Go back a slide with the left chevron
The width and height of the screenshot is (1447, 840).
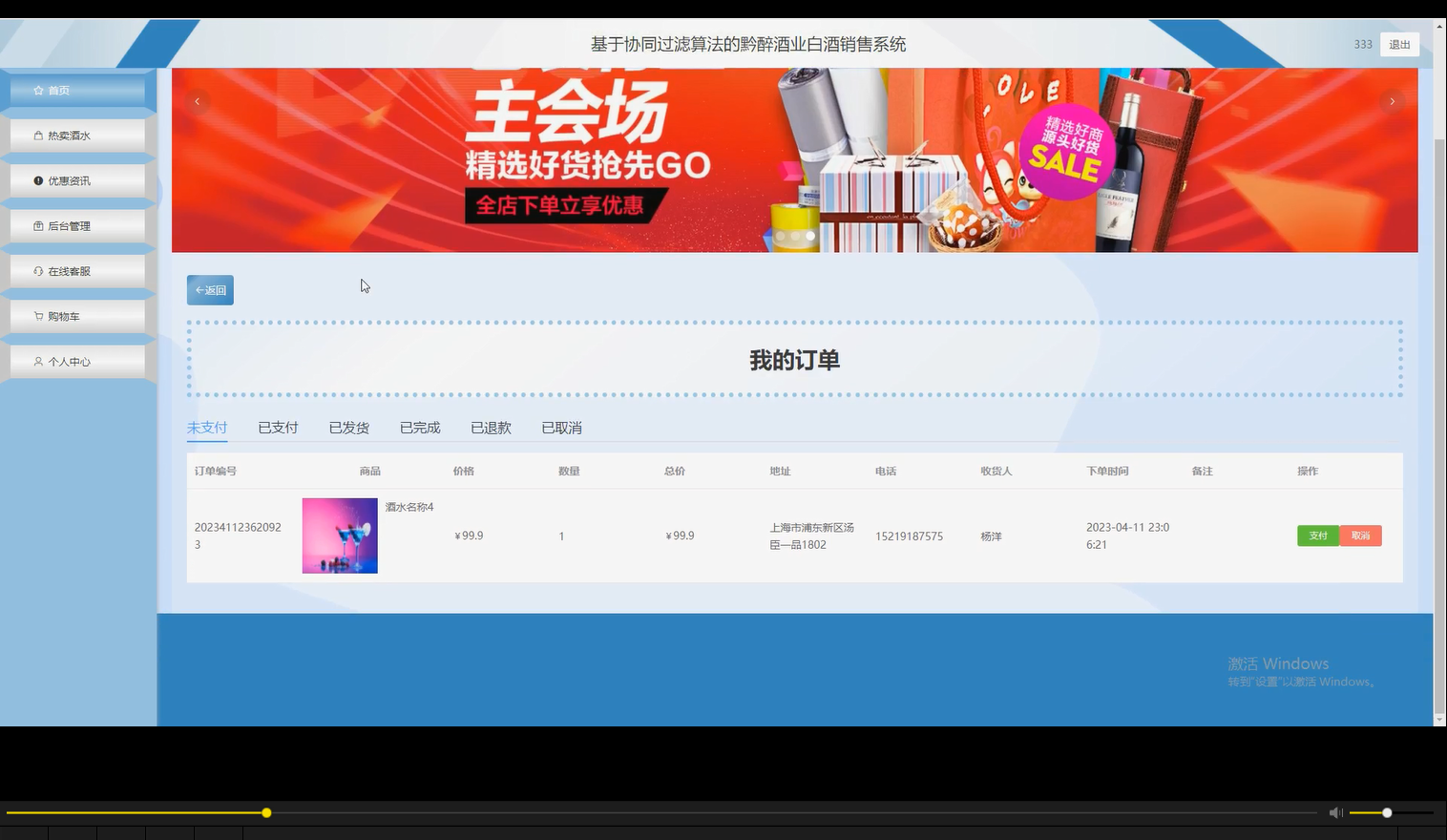point(198,100)
